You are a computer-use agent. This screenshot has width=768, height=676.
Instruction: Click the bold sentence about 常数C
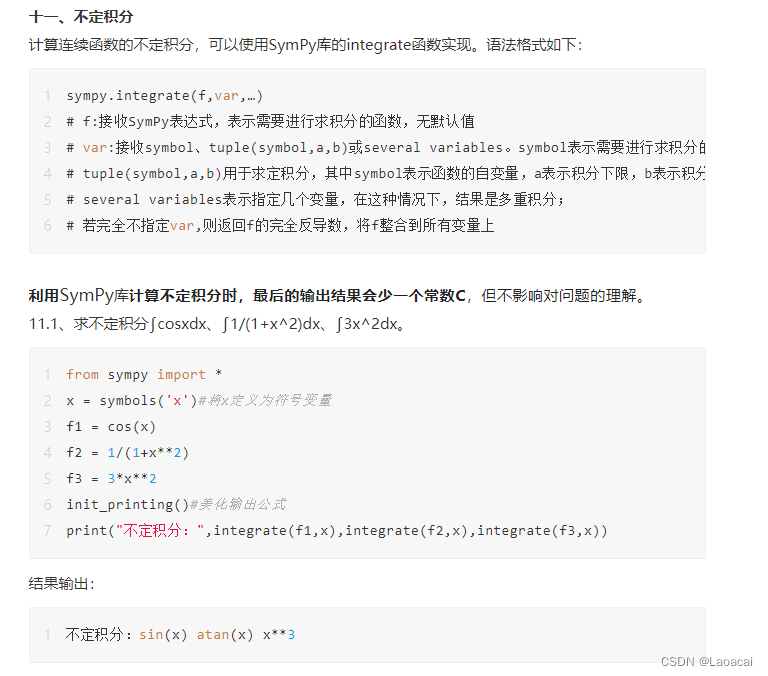247,295
